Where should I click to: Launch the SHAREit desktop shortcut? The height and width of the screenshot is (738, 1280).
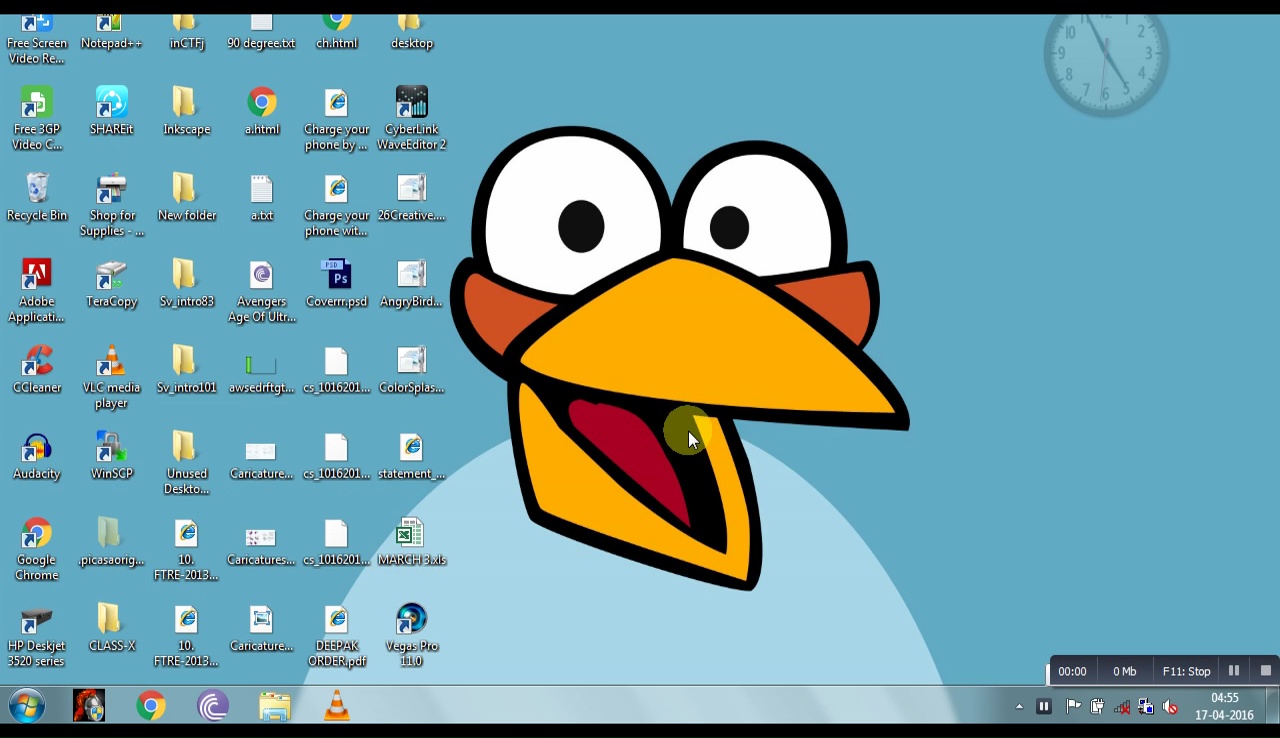(x=111, y=111)
